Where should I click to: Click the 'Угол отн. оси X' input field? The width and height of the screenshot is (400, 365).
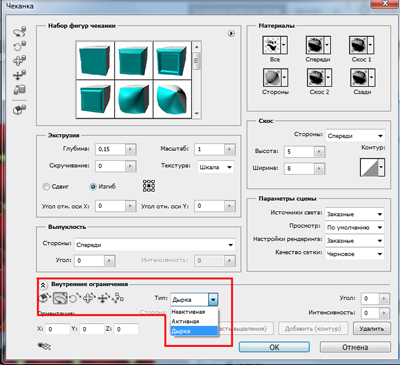[110, 206]
